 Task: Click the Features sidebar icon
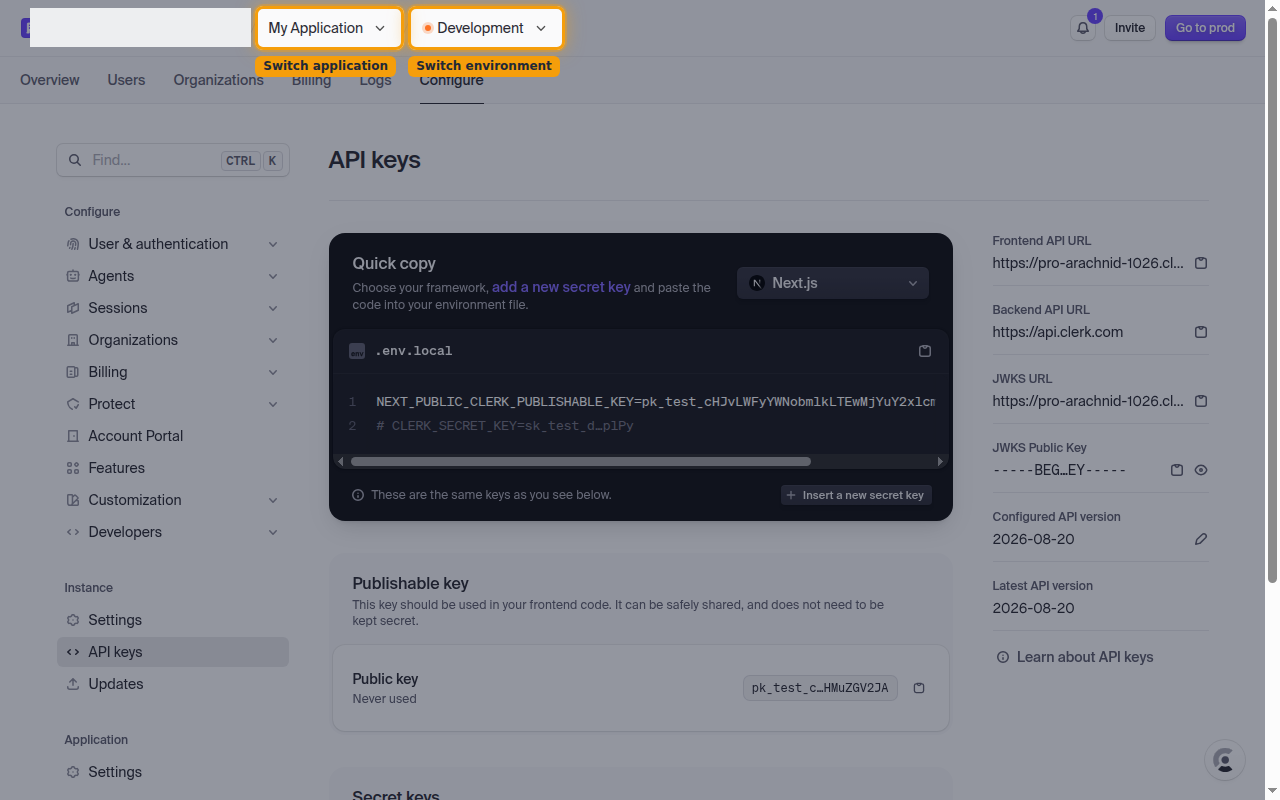pyautogui.click(x=73, y=468)
